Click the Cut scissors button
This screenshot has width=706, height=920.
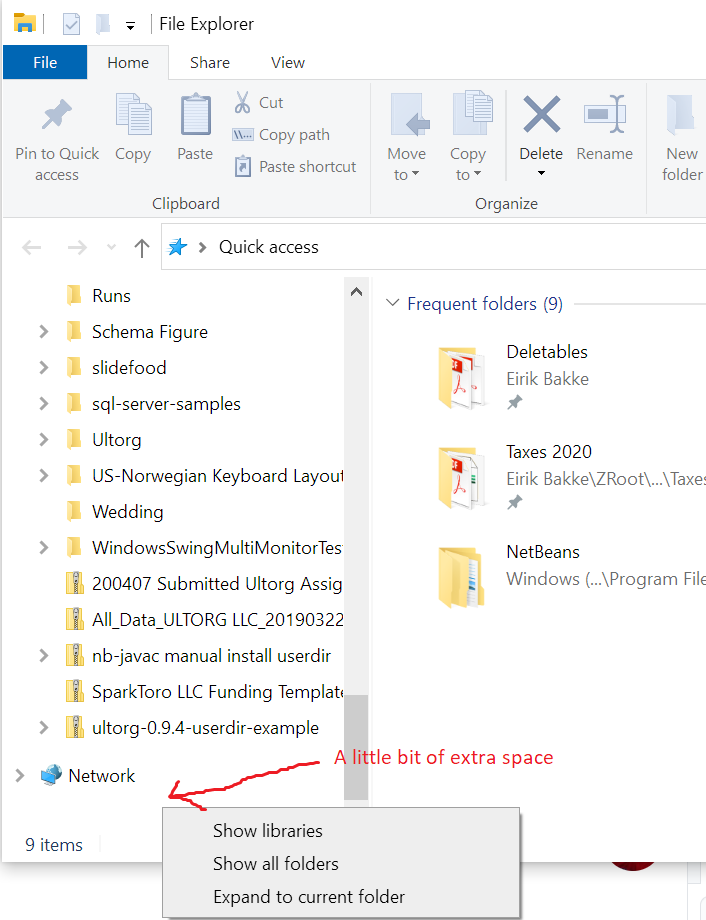point(258,103)
